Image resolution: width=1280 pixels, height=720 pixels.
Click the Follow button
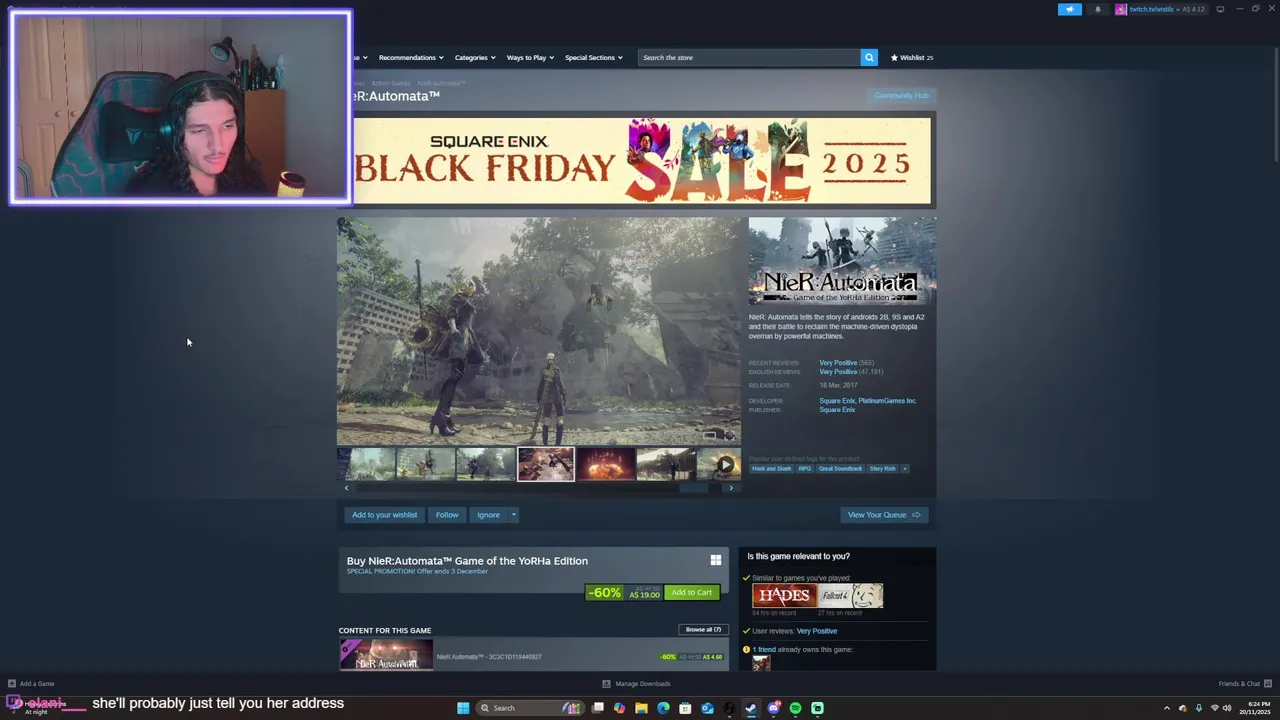[x=447, y=515]
